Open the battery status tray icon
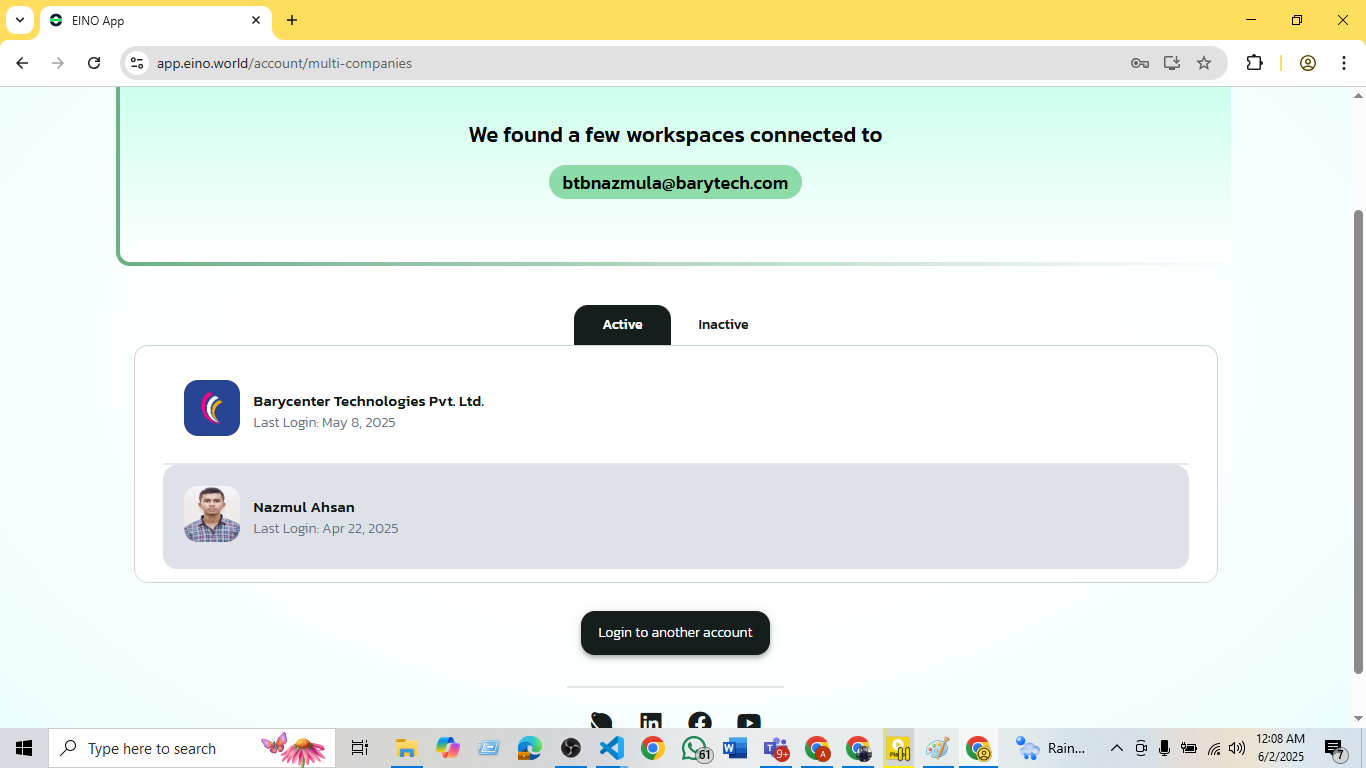Screen dimensions: 1366x768 pyautogui.click(x=1189, y=748)
